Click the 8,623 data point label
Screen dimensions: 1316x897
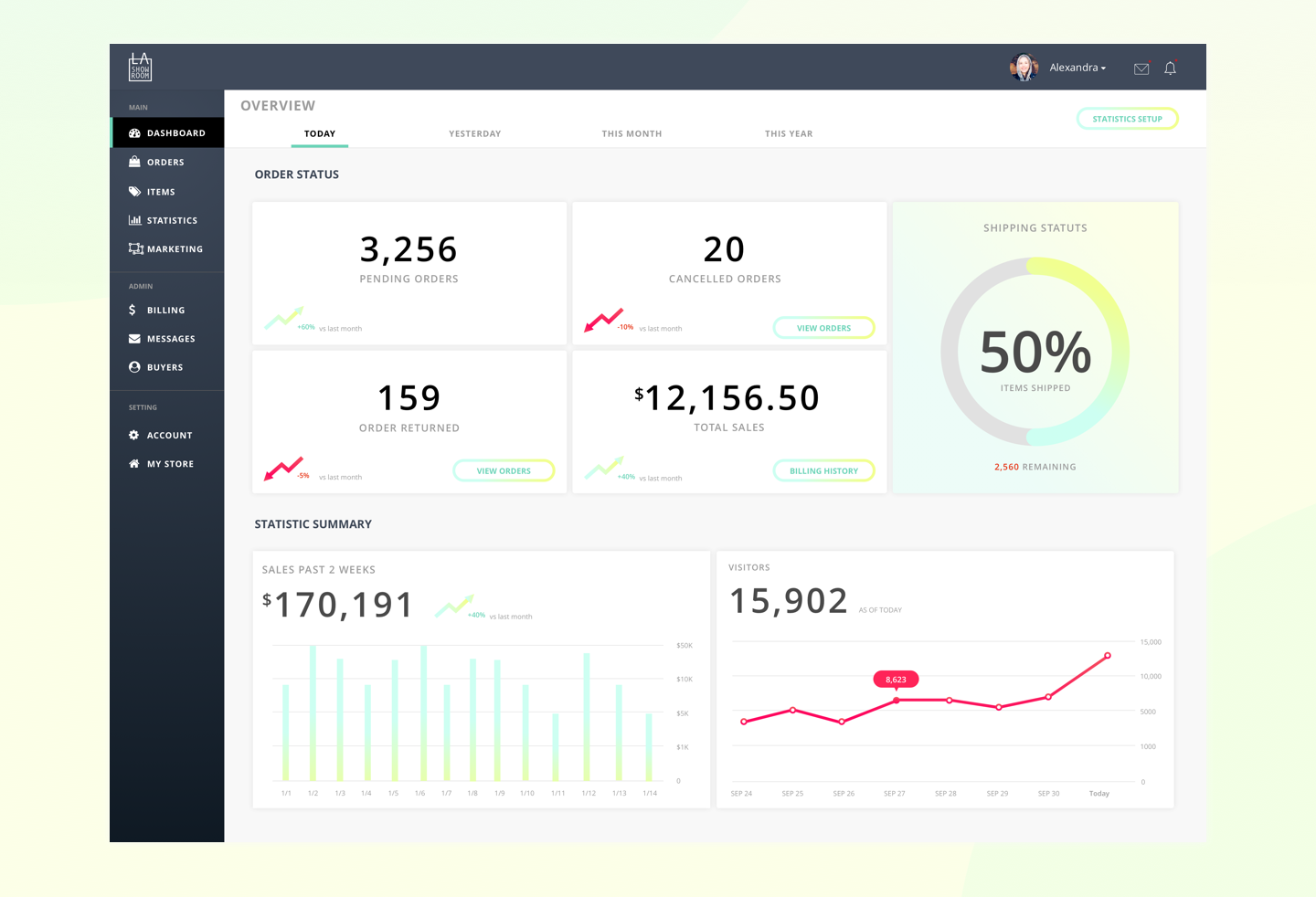coord(896,680)
